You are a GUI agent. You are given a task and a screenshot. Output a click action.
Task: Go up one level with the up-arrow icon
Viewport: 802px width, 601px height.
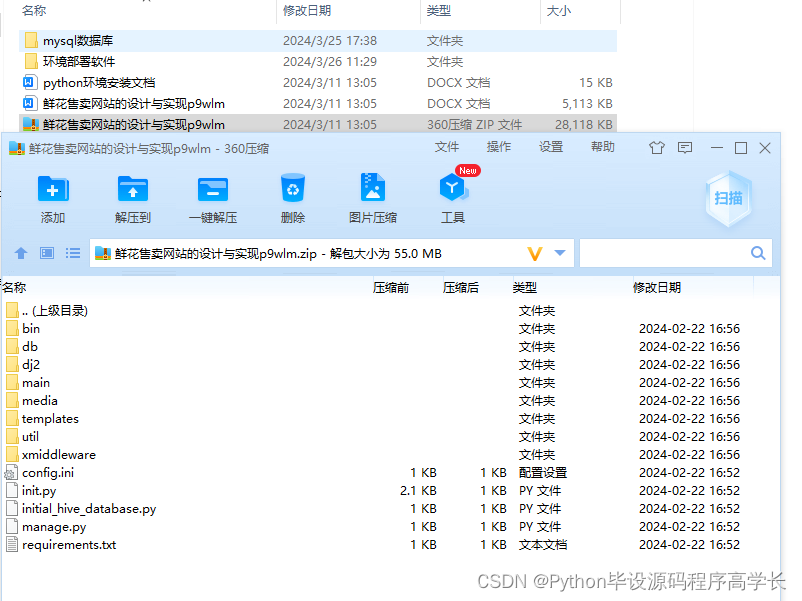click(21, 253)
